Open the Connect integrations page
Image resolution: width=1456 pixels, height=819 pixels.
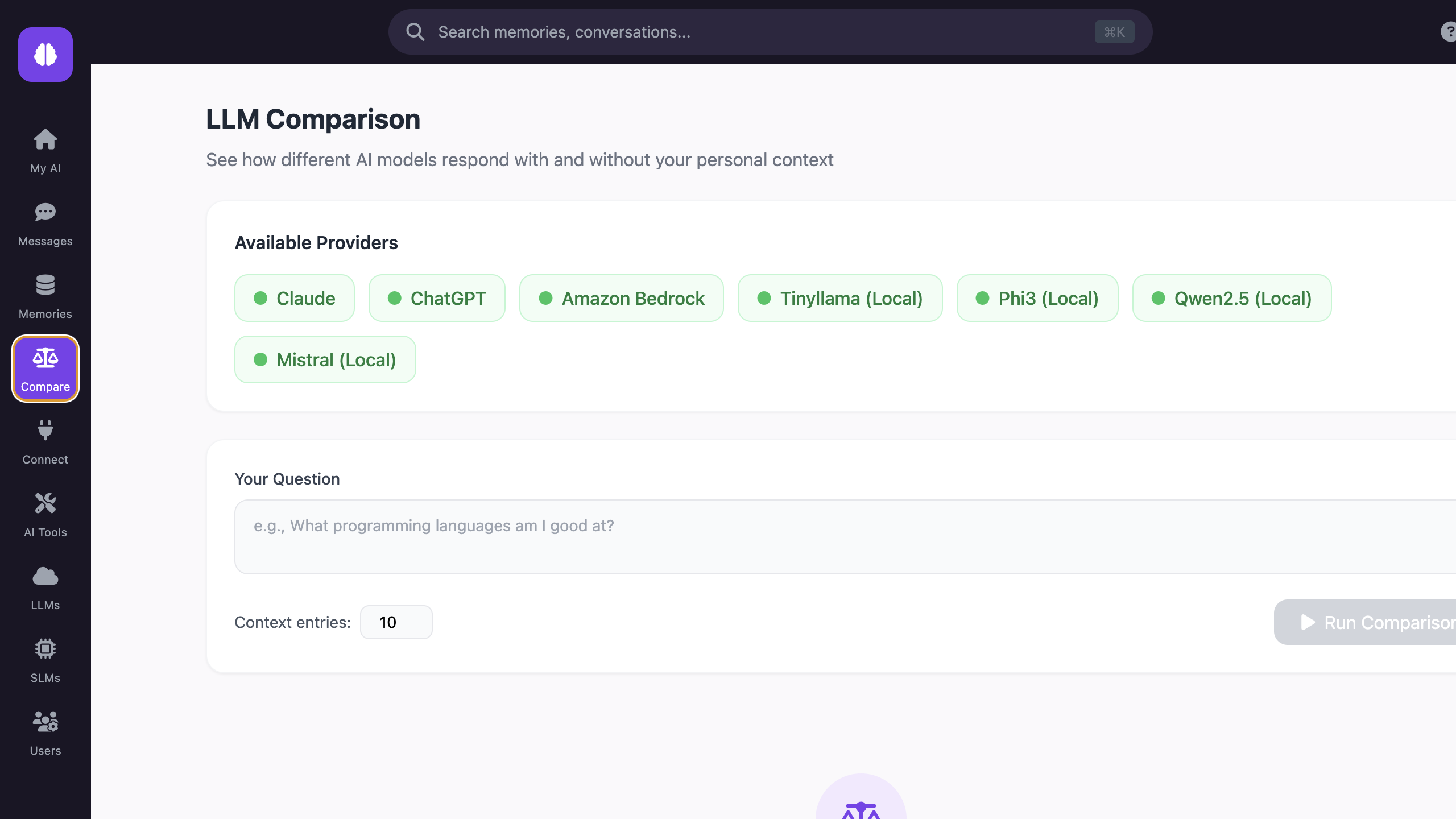[x=45, y=442]
